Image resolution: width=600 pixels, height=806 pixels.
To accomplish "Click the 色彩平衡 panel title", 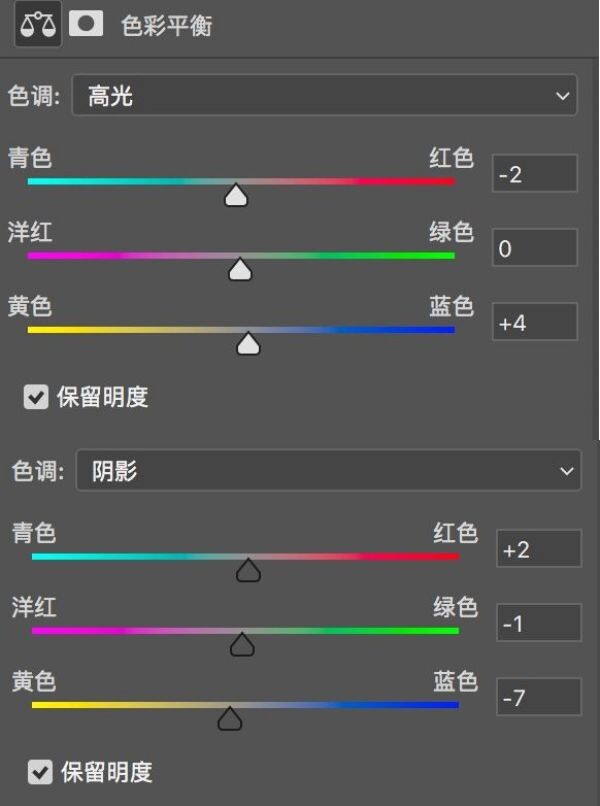I will pyautogui.click(x=167, y=25).
